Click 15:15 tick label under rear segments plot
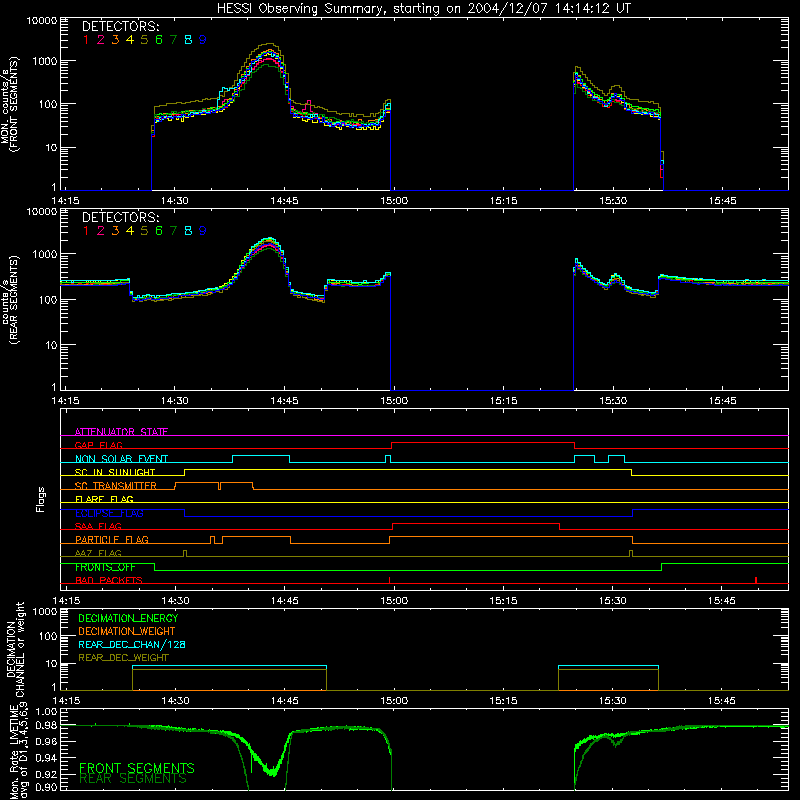The width and height of the screenshot is (800, 800). coord(503,401)
